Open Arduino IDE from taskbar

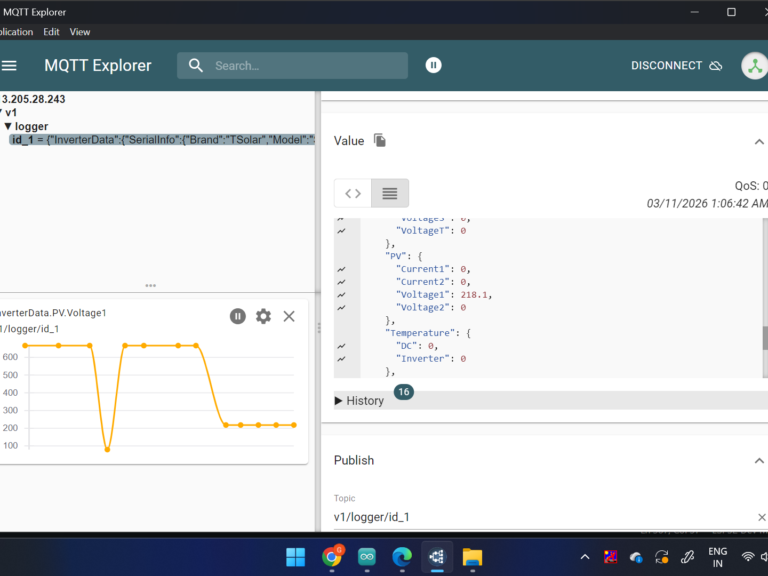(x=367, y=557)
